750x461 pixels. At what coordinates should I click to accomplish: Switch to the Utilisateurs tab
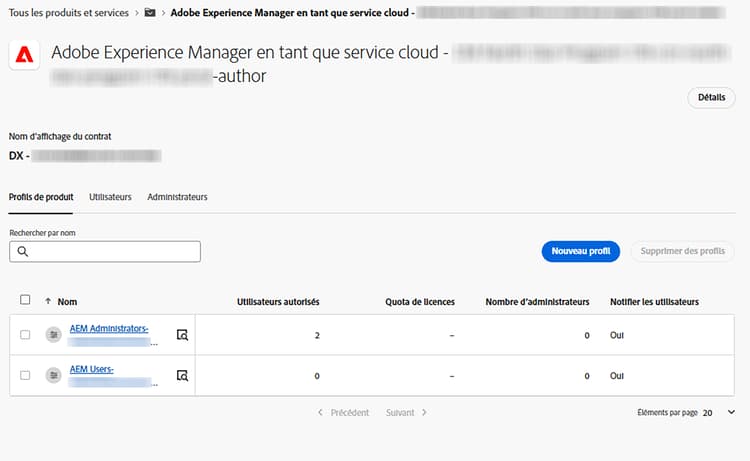110,197
